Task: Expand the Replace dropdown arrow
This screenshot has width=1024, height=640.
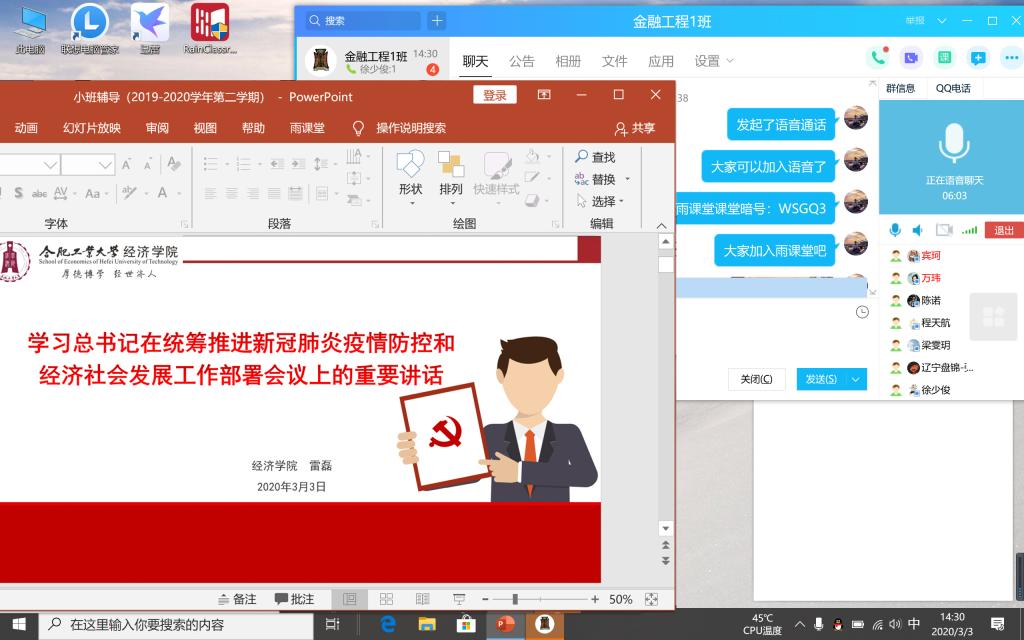Action: (x=628, y=179)
